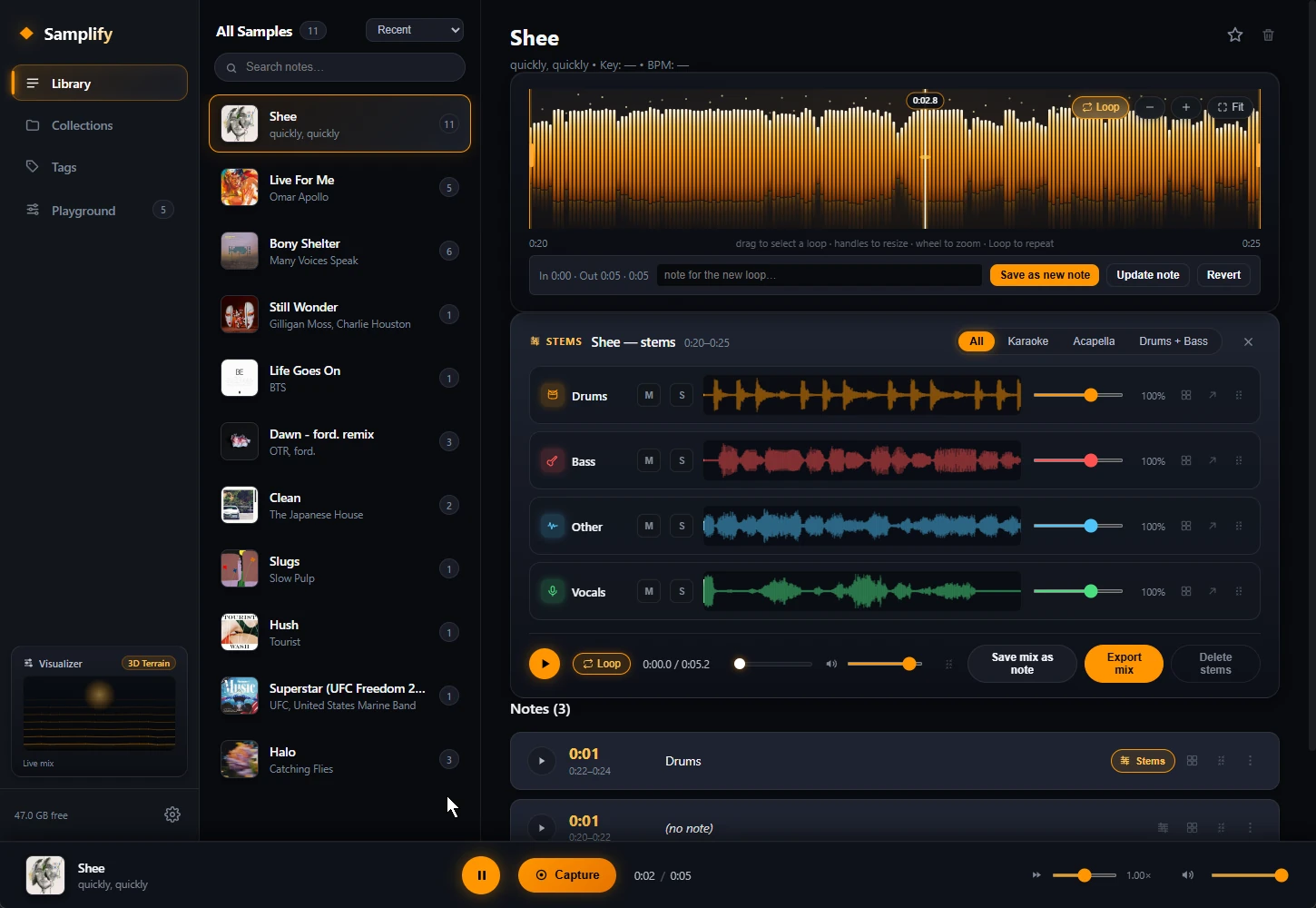Click drag handle on Other stem row

pos(1239,526)
